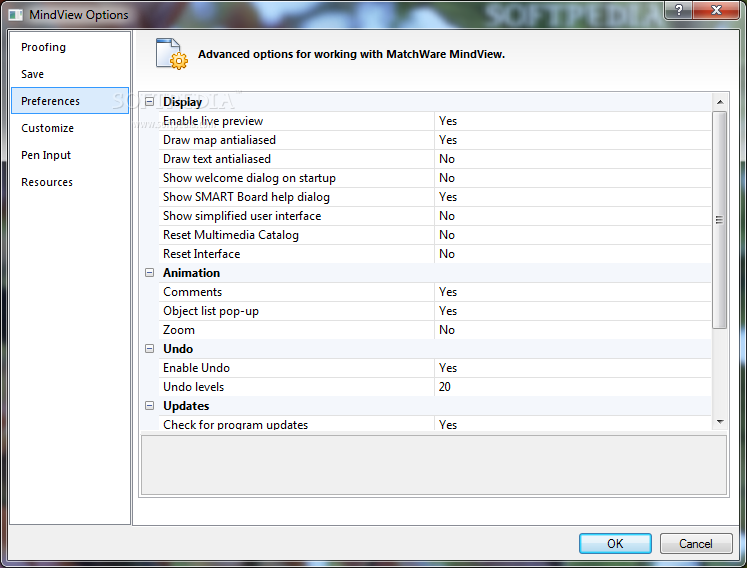Select Check for program updates row
The width and height of the screenshot is (747, 568).
434,423
